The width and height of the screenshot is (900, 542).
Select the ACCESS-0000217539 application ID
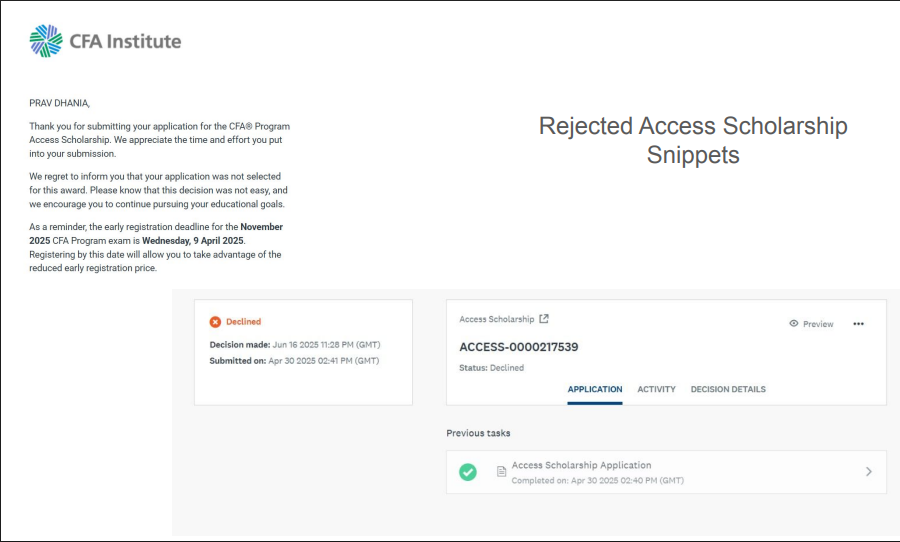coord(519,347)
